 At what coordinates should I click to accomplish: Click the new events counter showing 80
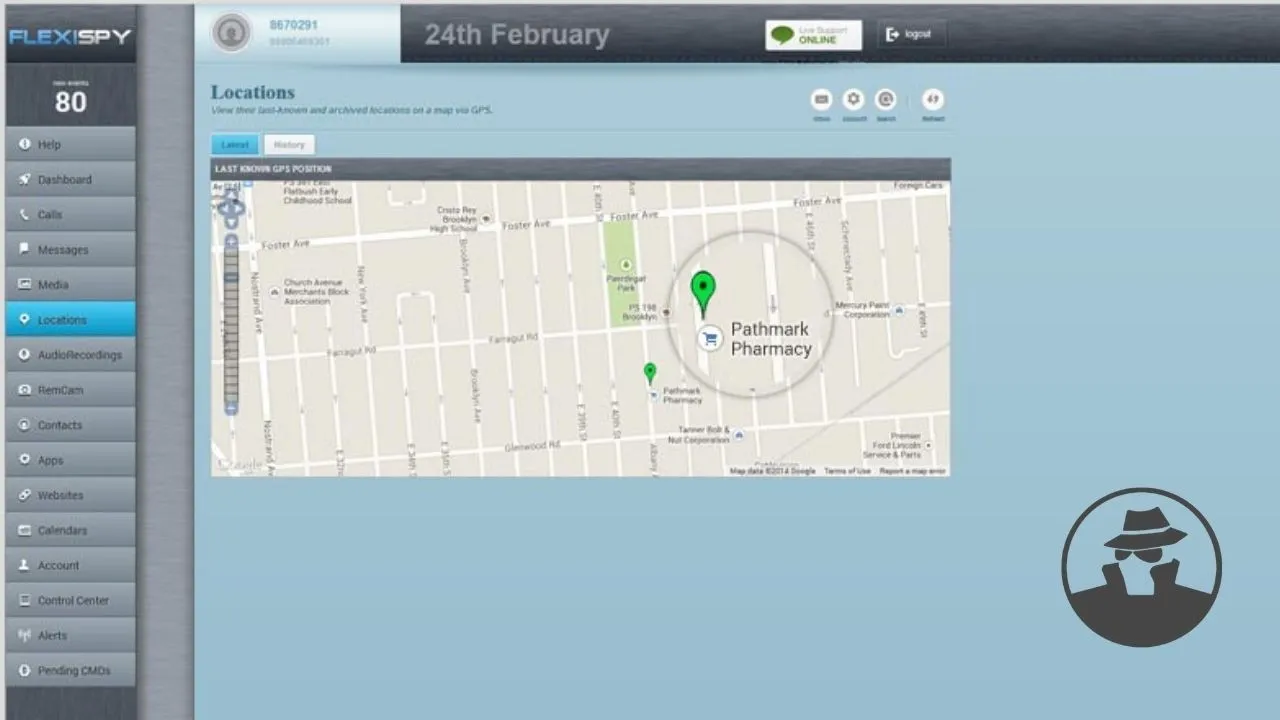coord(71,98)
